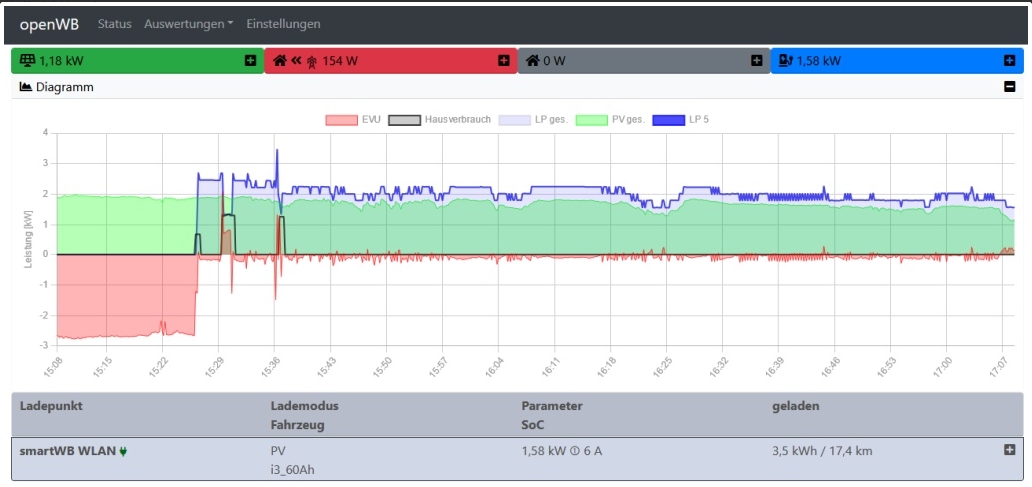Expand the red grid power panel
The width and height of the screenshot is (1032, 487).
[x=503, y=61]
